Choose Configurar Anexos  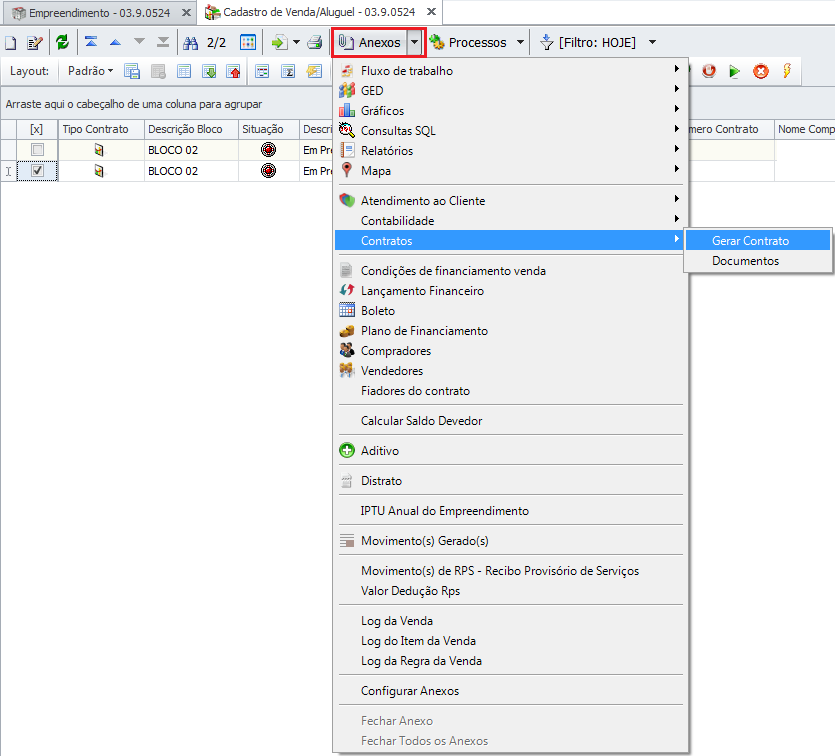tap(510, 691)
